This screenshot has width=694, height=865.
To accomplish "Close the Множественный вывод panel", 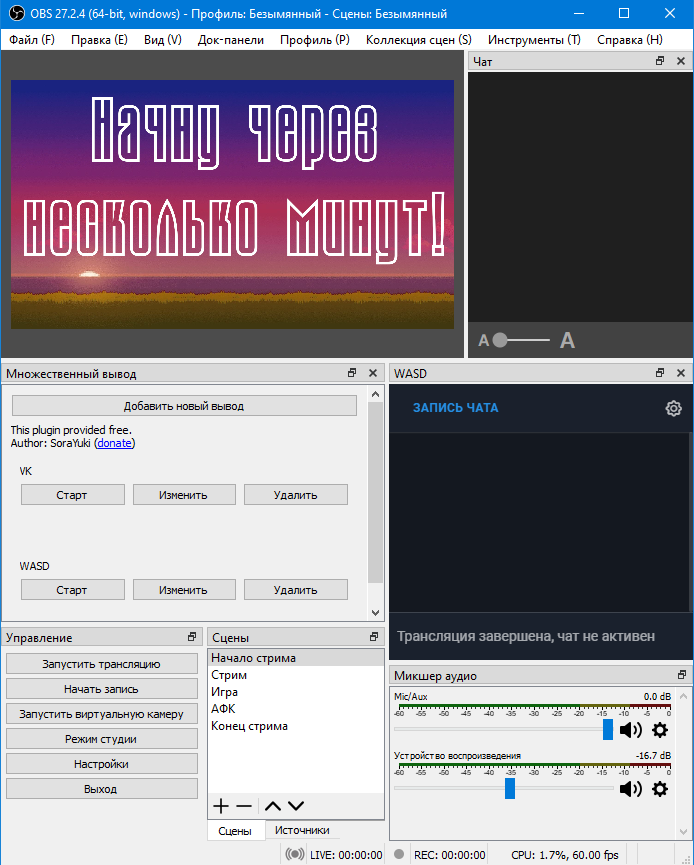I will (373, 373).
